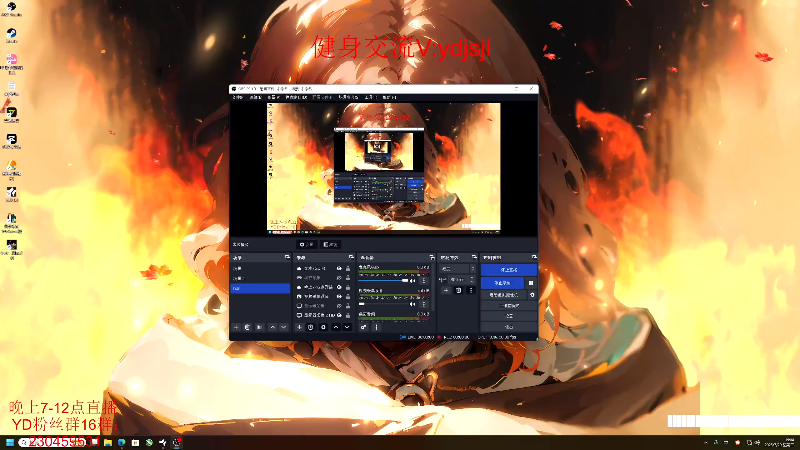
Task: Open File Explorer from the taskbar
Action: 108,442
